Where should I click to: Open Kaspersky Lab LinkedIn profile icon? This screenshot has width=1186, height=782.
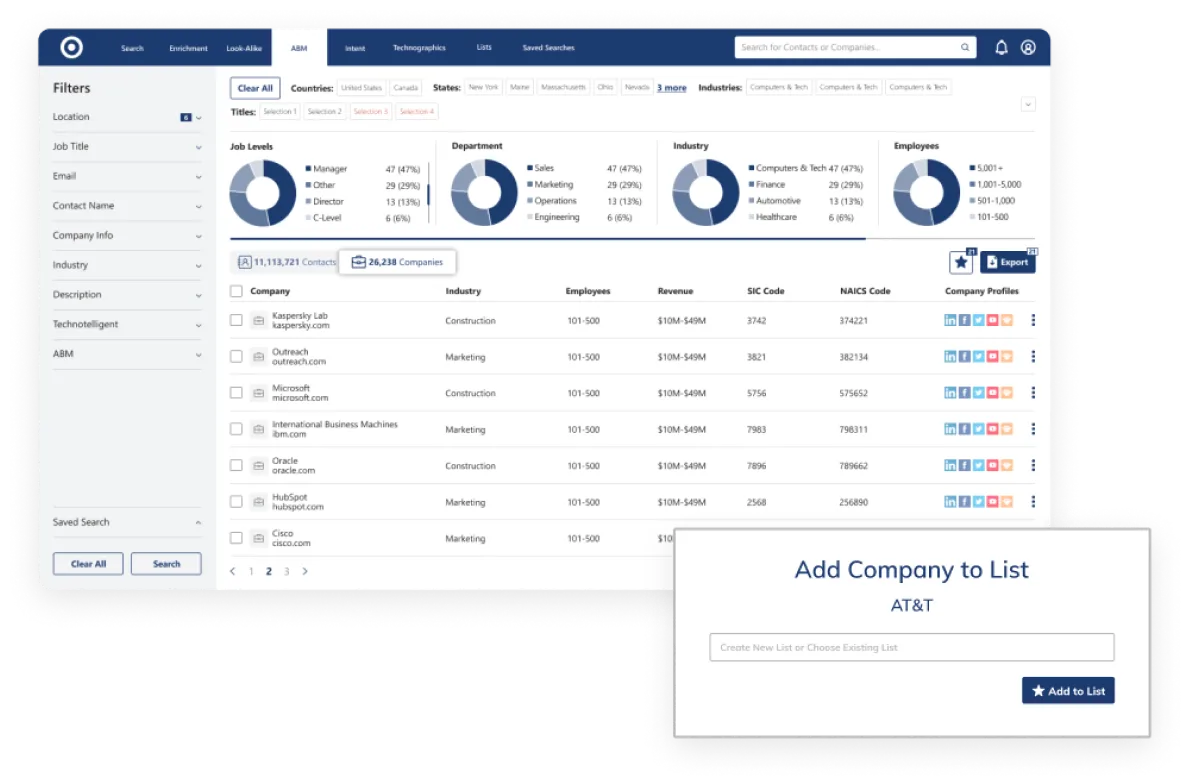950,321
